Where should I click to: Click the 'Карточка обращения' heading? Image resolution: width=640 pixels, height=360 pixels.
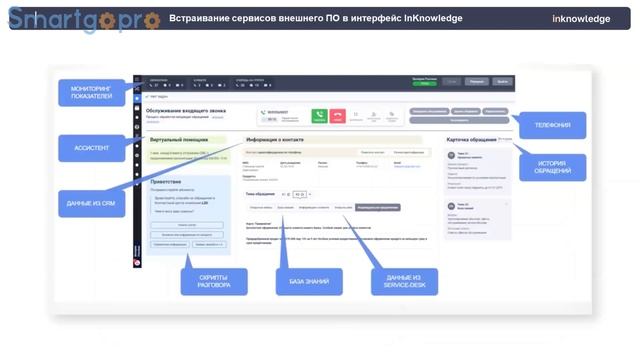[x=471, y=140]
